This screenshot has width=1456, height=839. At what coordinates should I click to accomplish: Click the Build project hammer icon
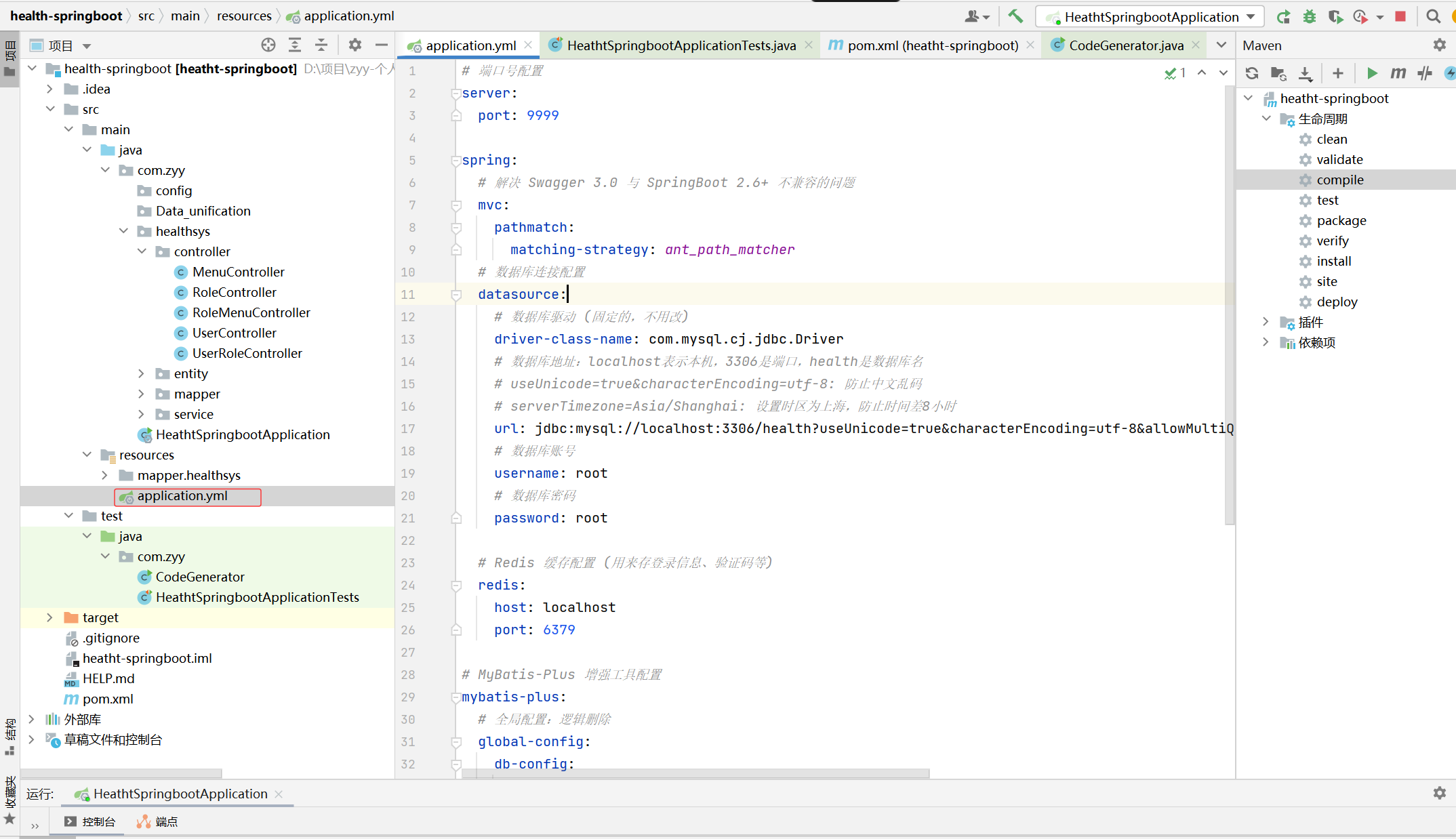(1015, 16)
